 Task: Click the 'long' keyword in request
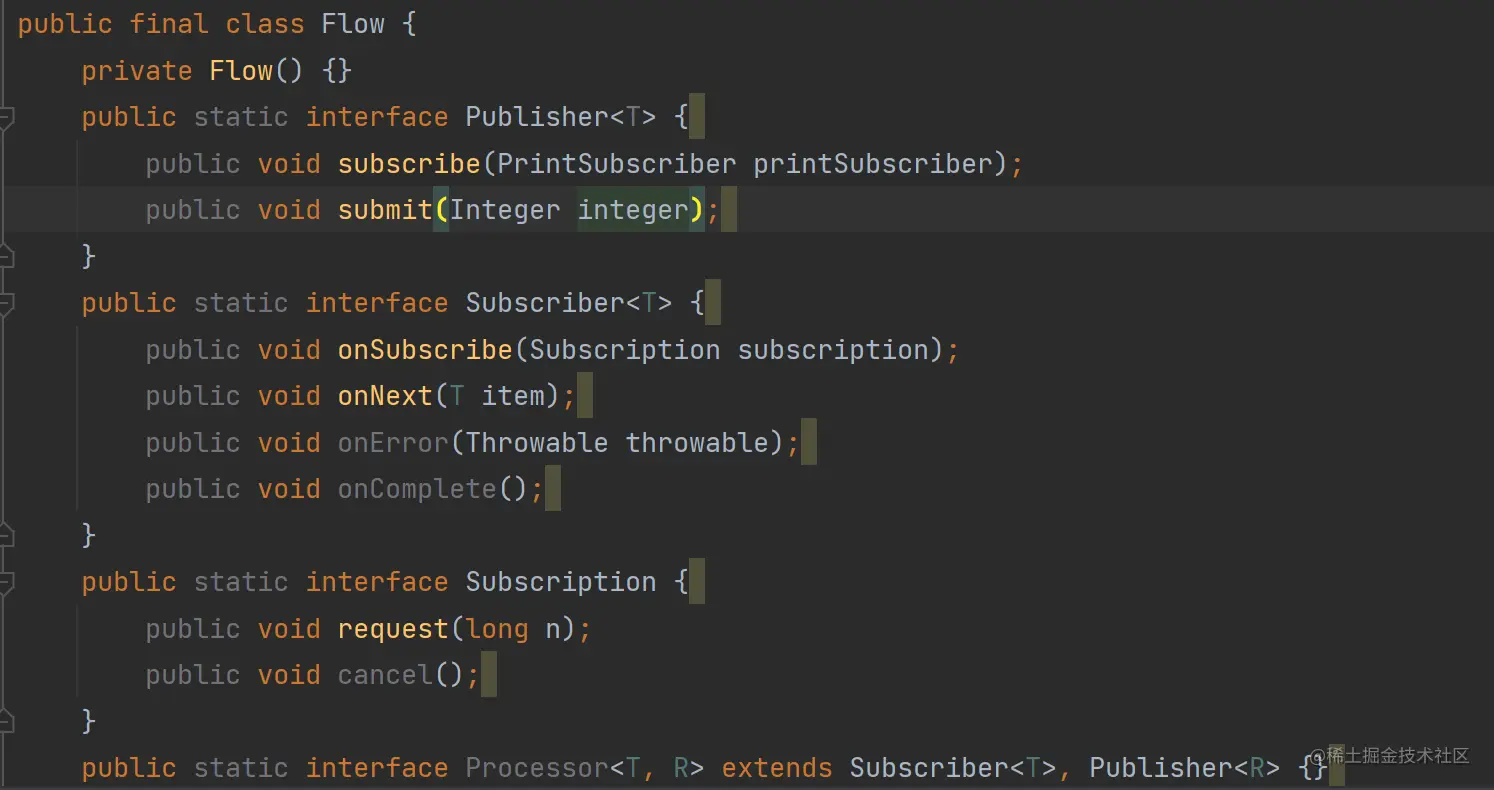click(497, 629)
